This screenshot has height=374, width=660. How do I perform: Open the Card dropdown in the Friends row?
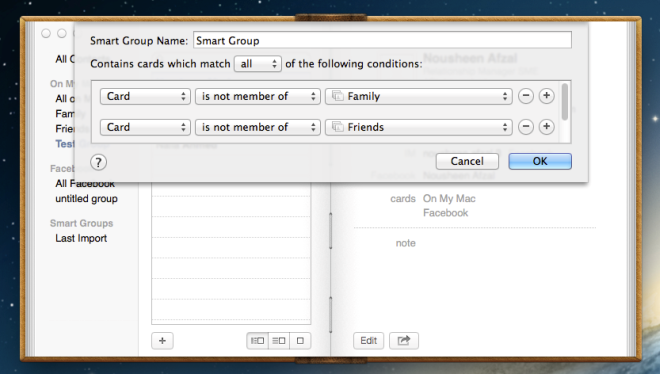tap(145, 127)
